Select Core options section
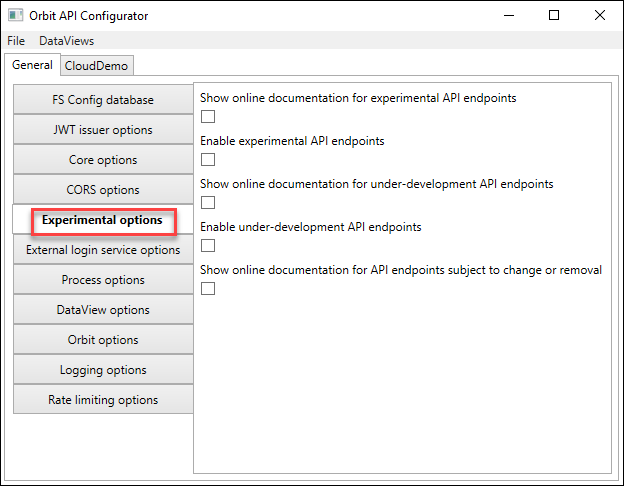The image size is (624, 486). (x=103, y=160)
